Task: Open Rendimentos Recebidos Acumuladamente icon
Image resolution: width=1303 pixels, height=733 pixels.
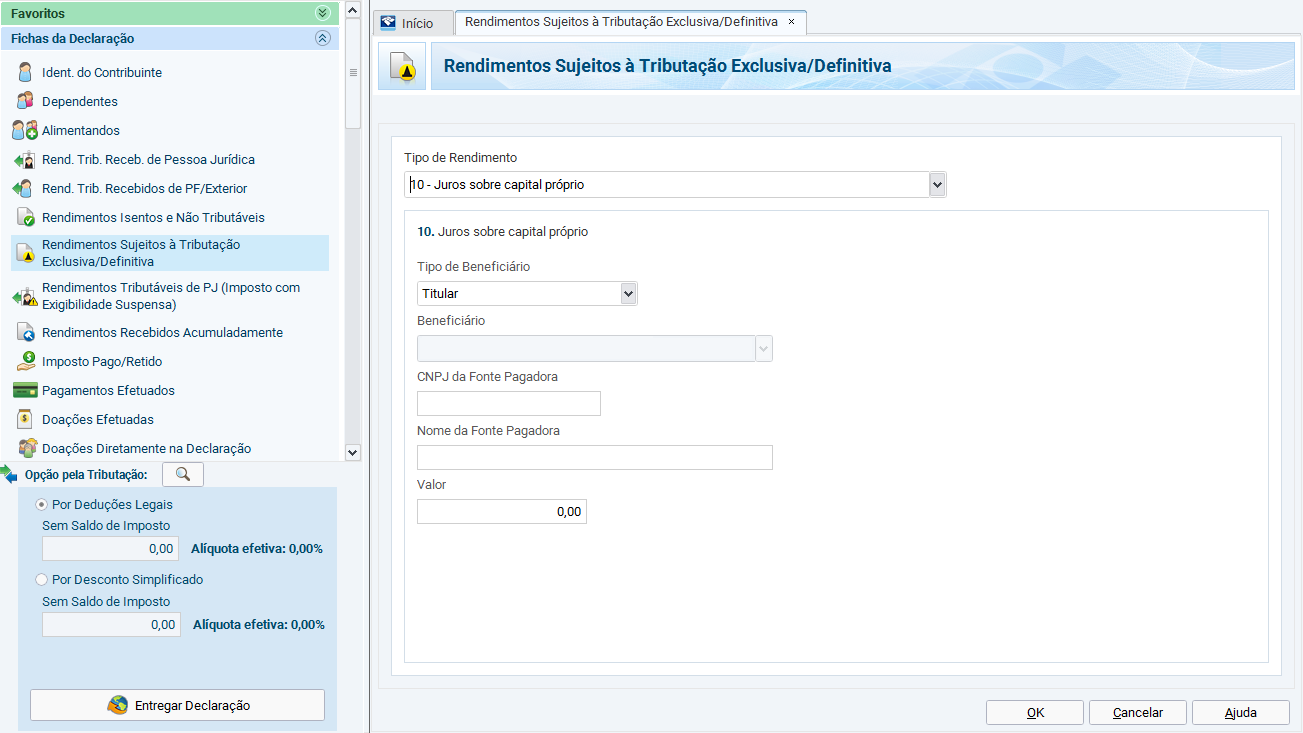Action: [25, 332]
